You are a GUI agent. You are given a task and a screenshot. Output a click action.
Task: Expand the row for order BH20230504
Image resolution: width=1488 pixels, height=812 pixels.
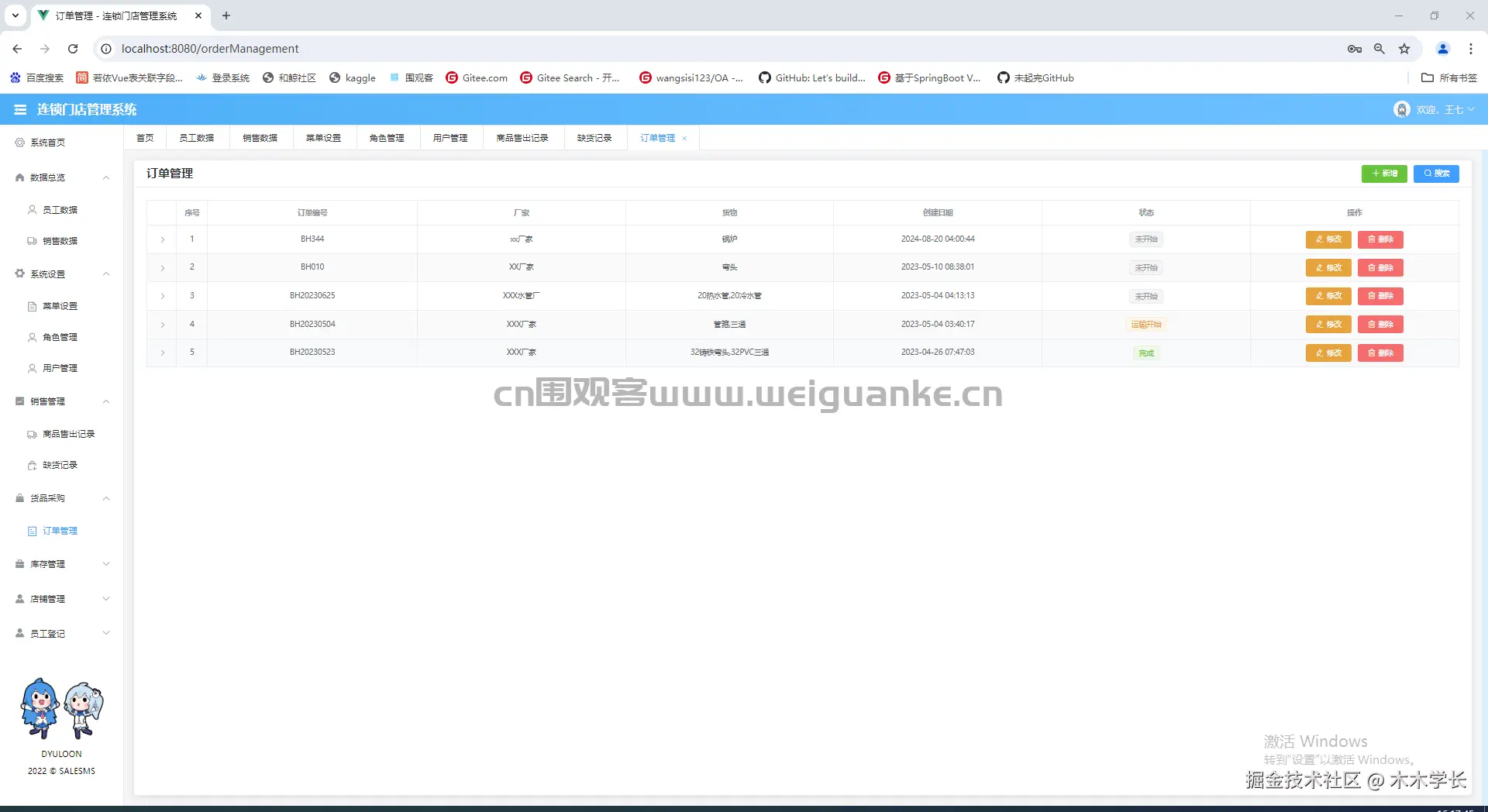pos(163,325)
